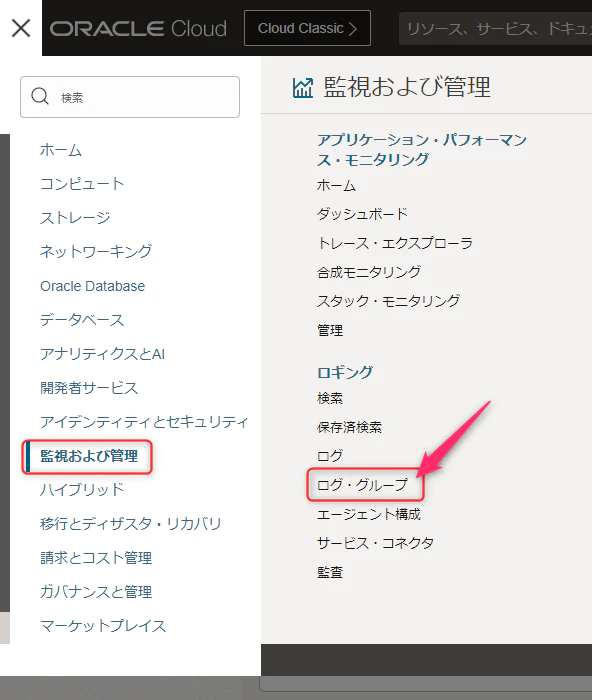Screen dimensions: 592x700
Task: Open ログ link under ロギング
Action: tap(329, 456)
